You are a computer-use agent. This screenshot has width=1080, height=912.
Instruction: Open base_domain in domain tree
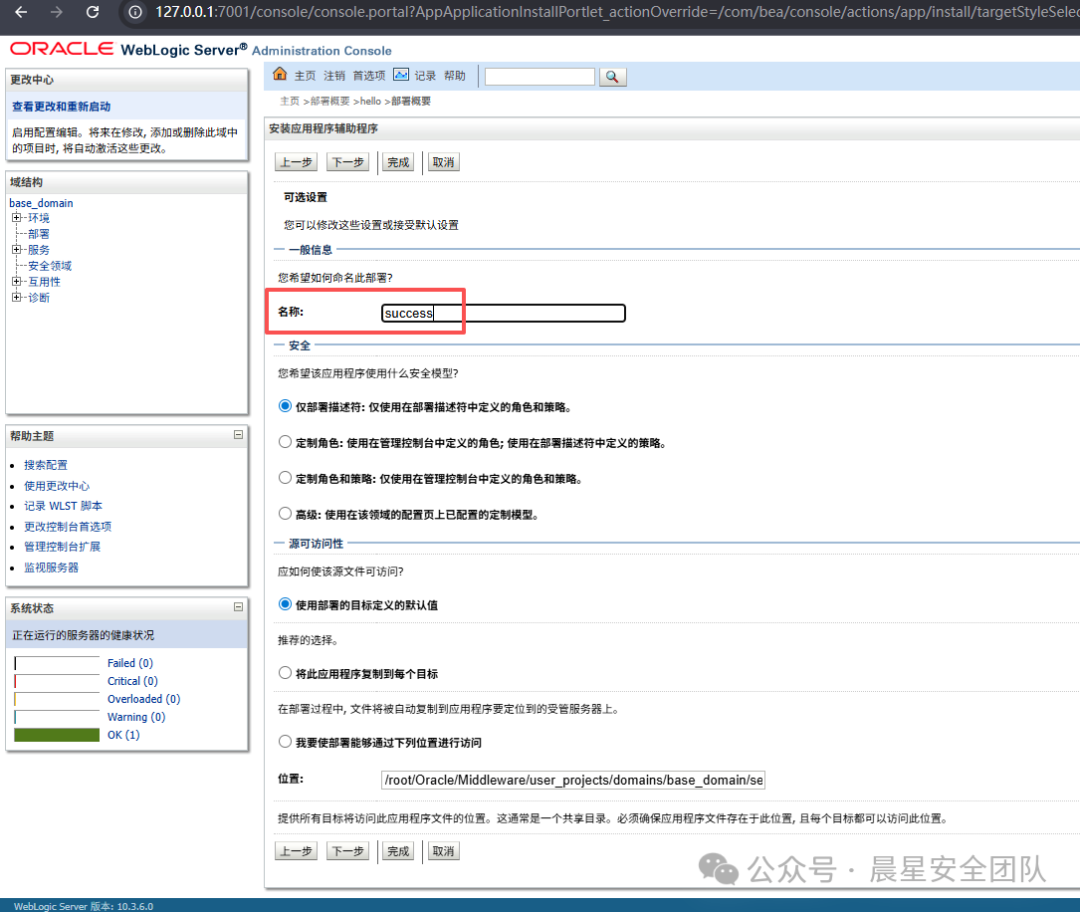coord(41,203)
